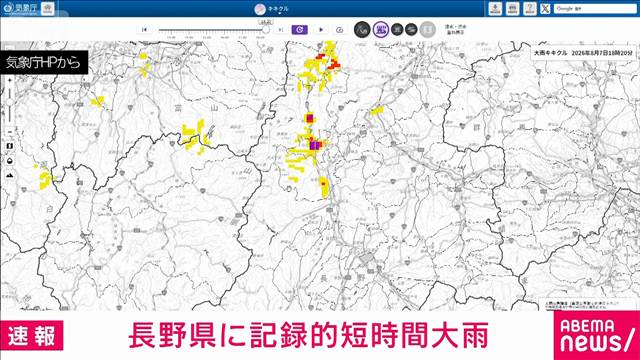Select the flood hazard (洪水) map icon
The height and width of the screenshot is (360, 640).
point(397,29)
